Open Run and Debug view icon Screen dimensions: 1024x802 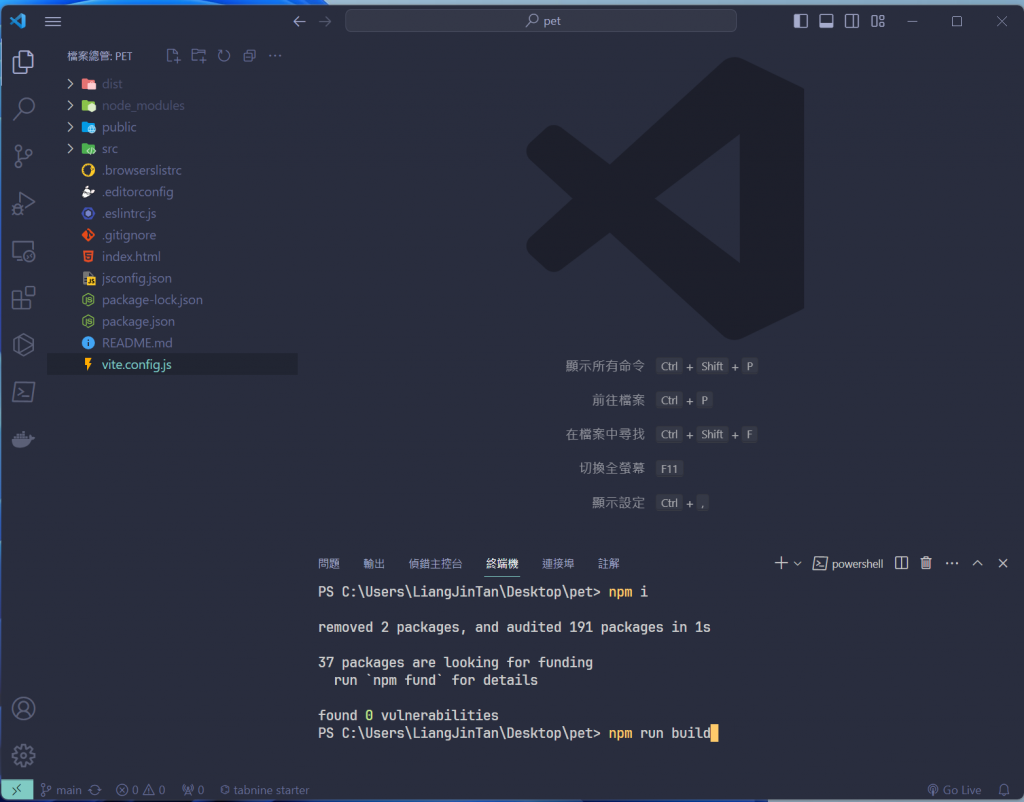(x=24, y=203)
